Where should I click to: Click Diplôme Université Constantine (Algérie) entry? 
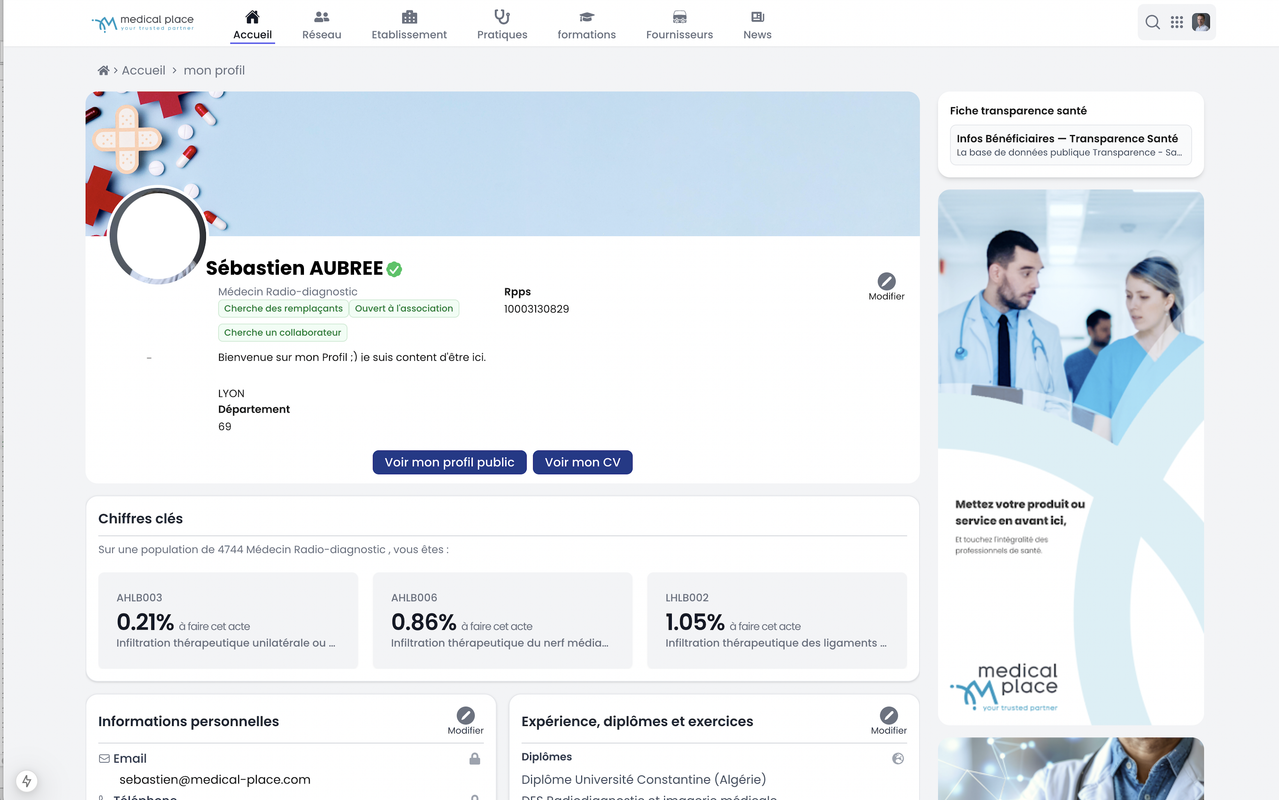tap(644, 779)
